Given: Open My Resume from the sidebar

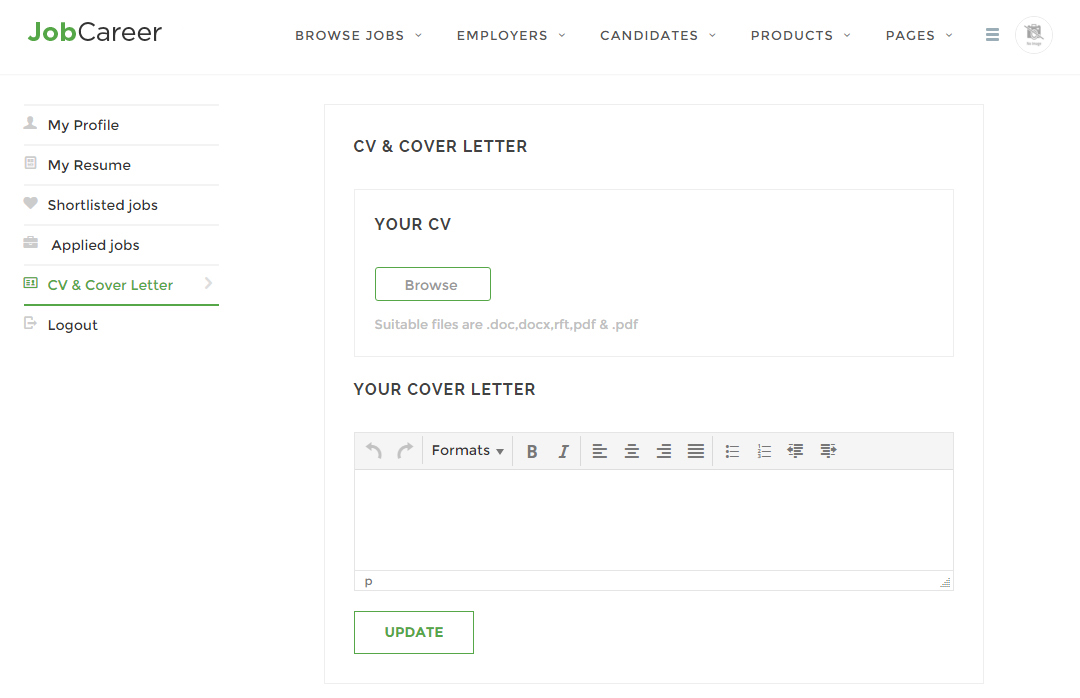Looking at the screenshot, I should 89,165.
